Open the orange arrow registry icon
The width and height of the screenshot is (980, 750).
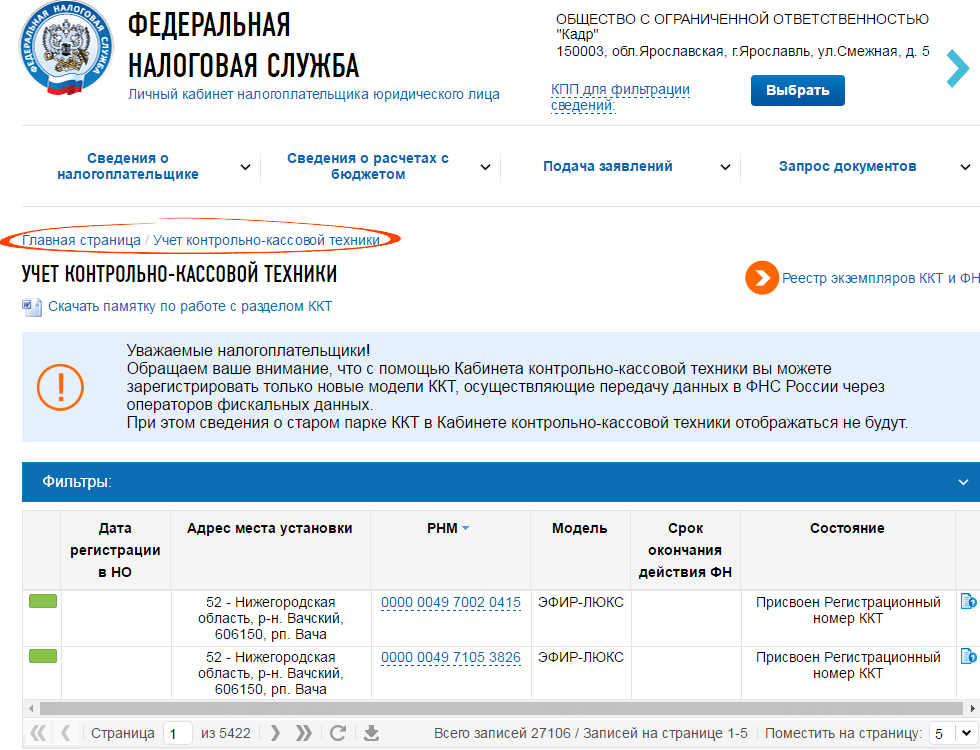point(761,278)
